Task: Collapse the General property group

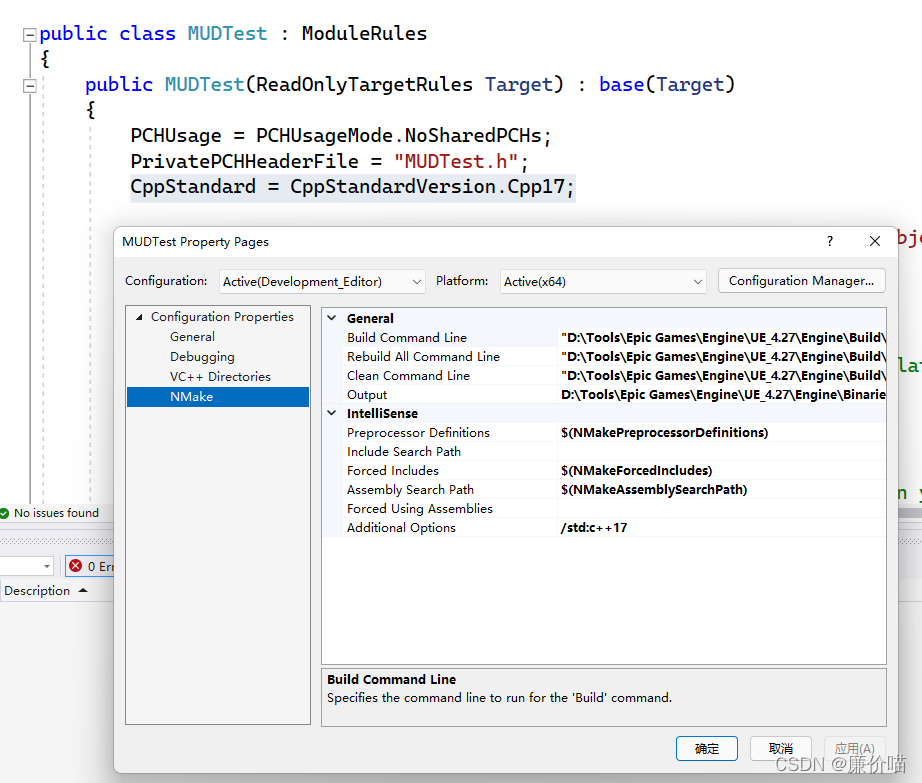Action: pyautogui.click(x=332, y=318)
